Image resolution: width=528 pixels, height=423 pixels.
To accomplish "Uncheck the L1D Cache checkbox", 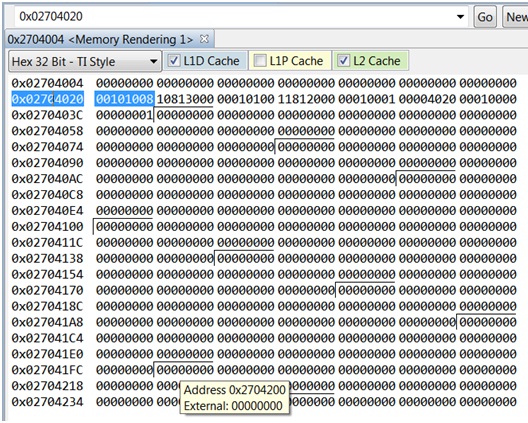I will click(174, 61).
